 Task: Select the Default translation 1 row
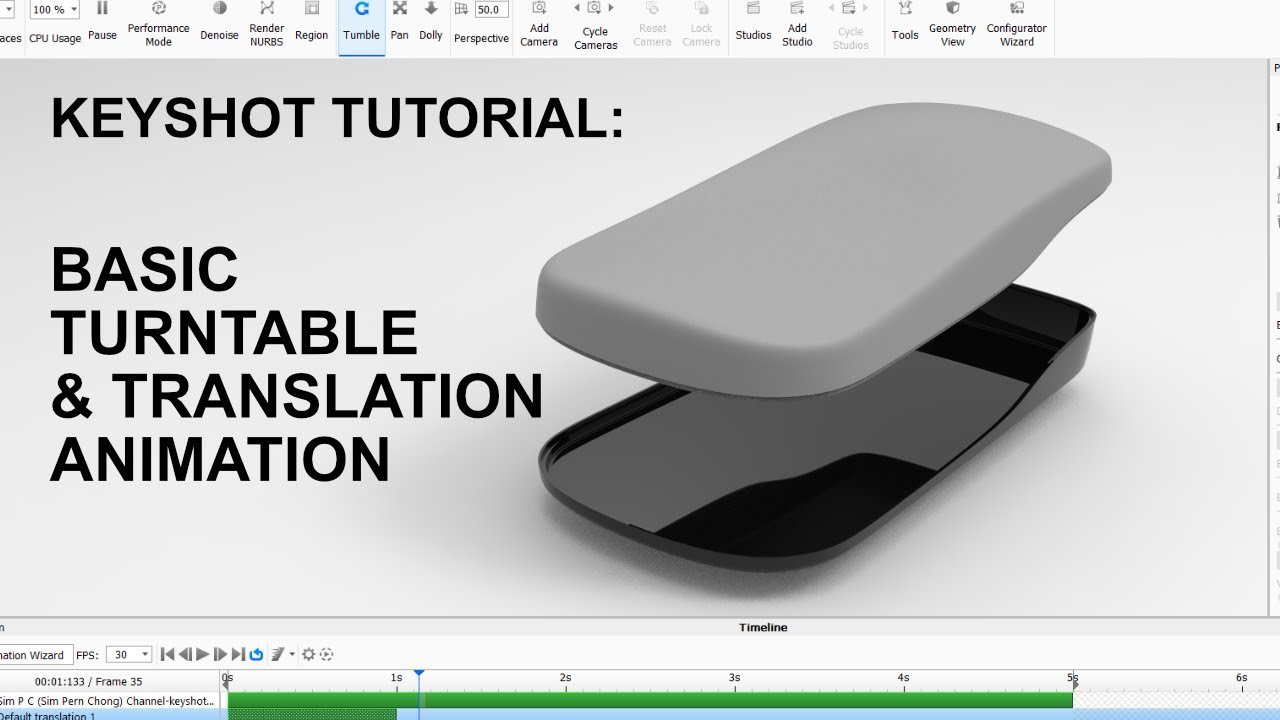108,715
